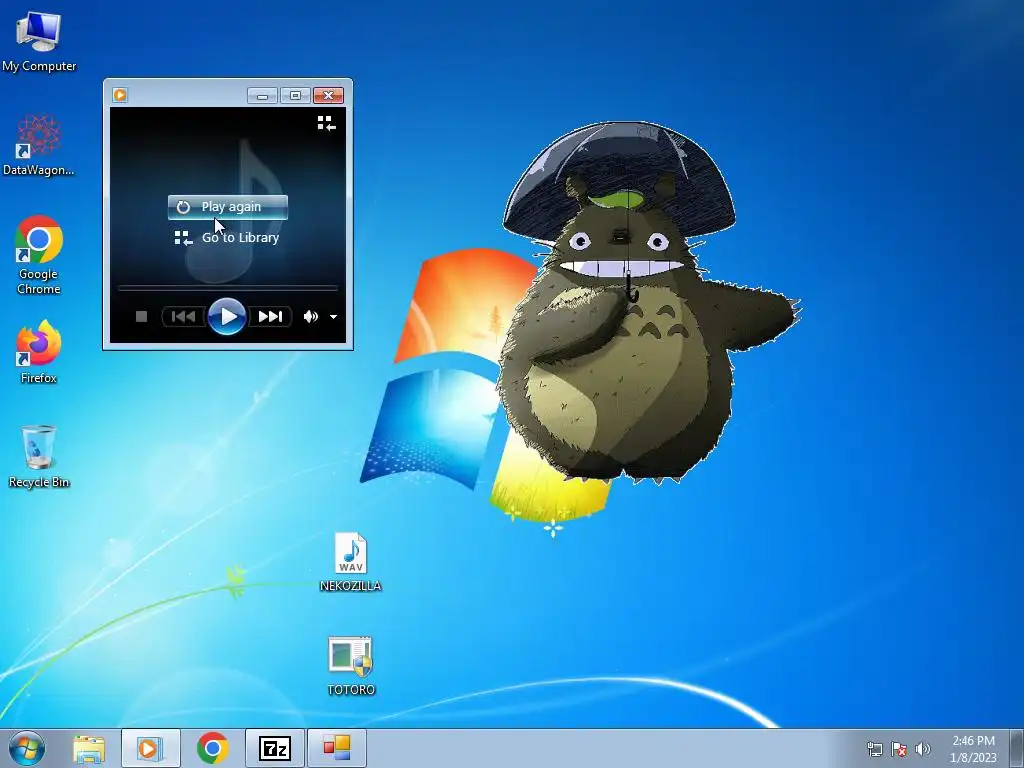Click the Media Player seek bar
The height and width of the screenshot is (768, 1024).
click(x=227, y=287)
